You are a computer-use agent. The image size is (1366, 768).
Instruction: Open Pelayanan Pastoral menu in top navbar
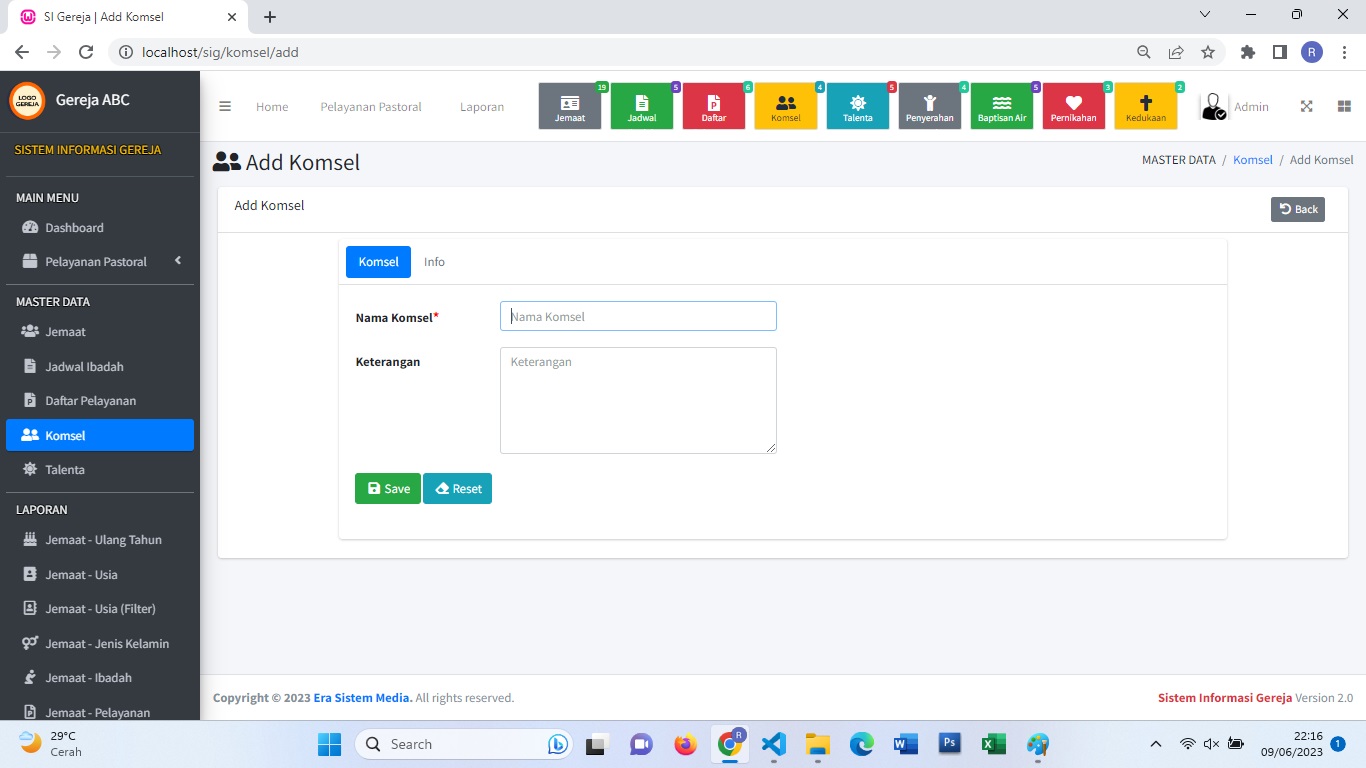371,107
